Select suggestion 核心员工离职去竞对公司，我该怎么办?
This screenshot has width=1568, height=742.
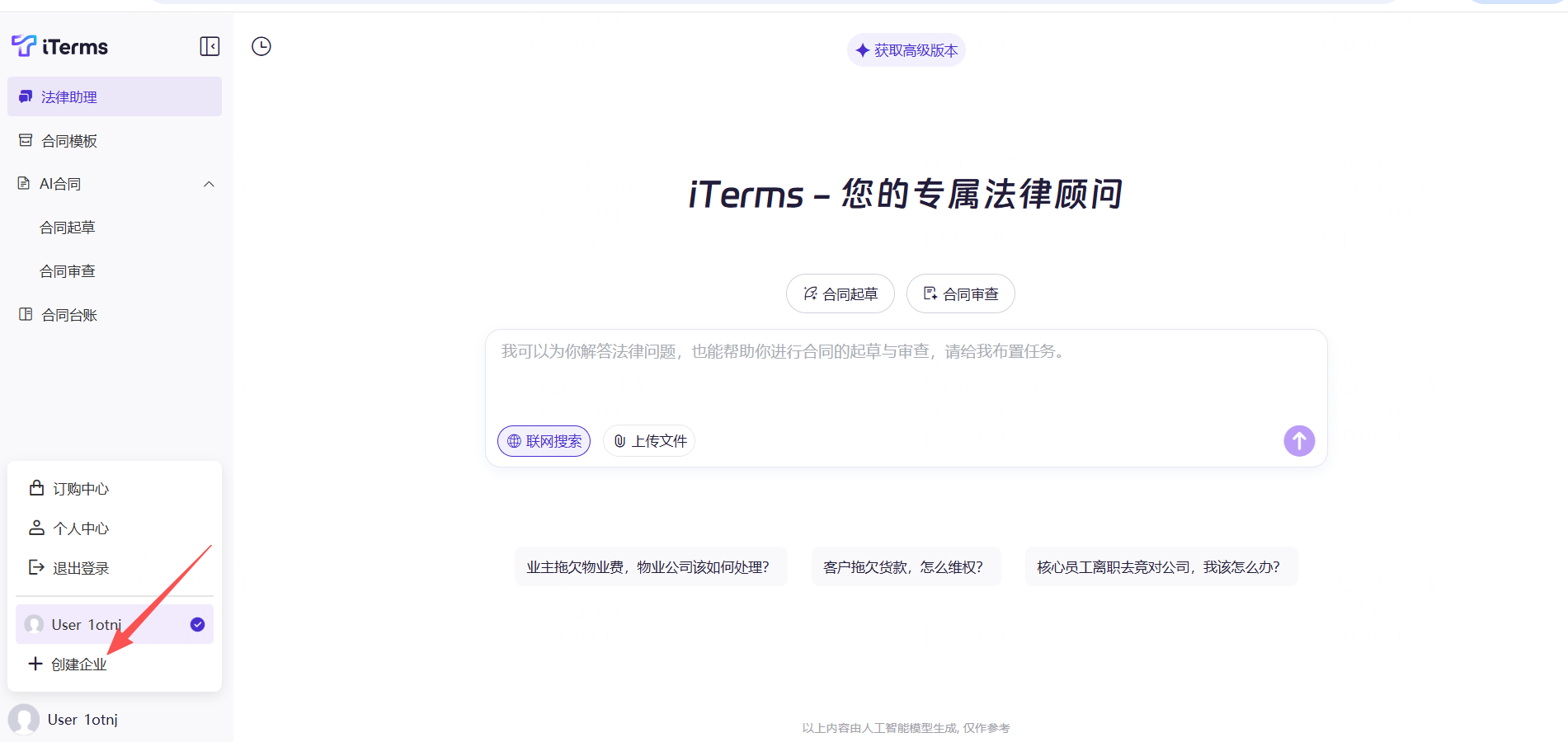[x=1161, y=566]
